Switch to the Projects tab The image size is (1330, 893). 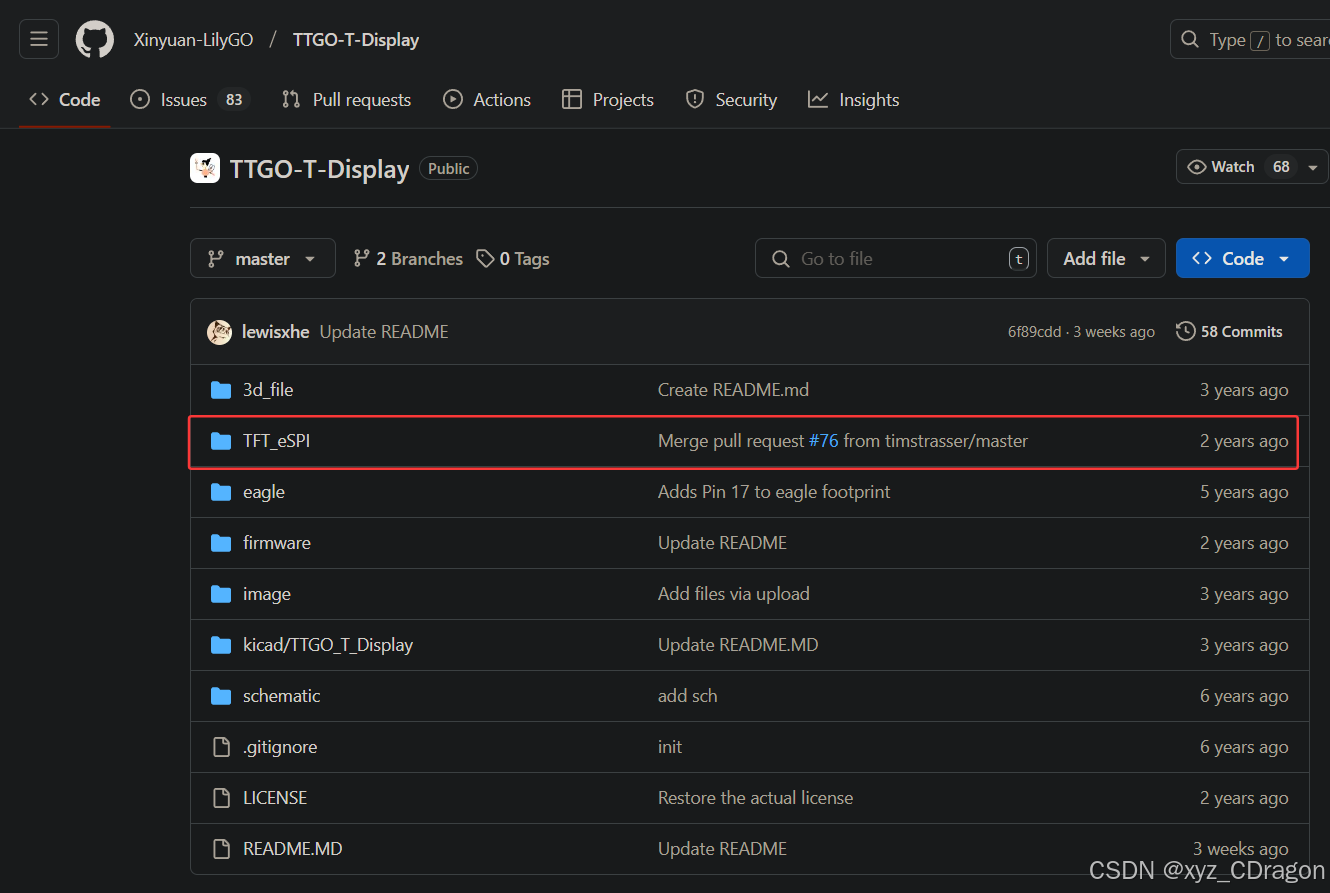[608, 100]
